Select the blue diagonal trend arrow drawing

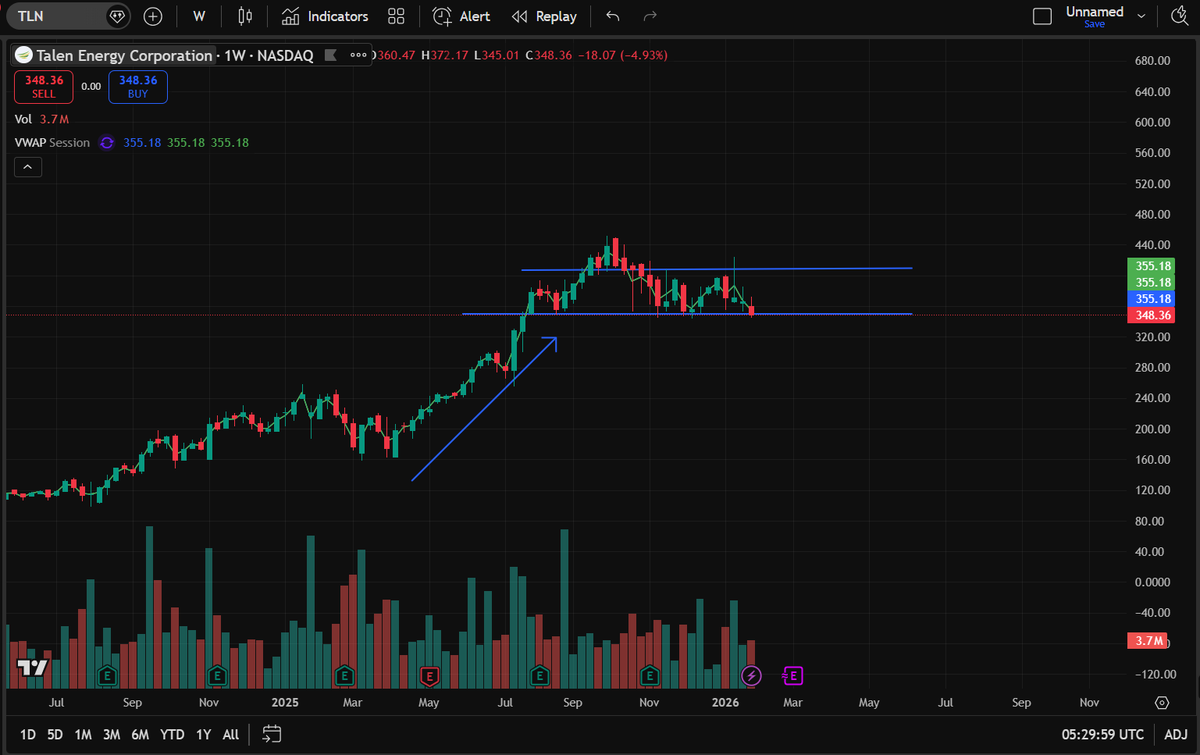(x=484, y=409)
